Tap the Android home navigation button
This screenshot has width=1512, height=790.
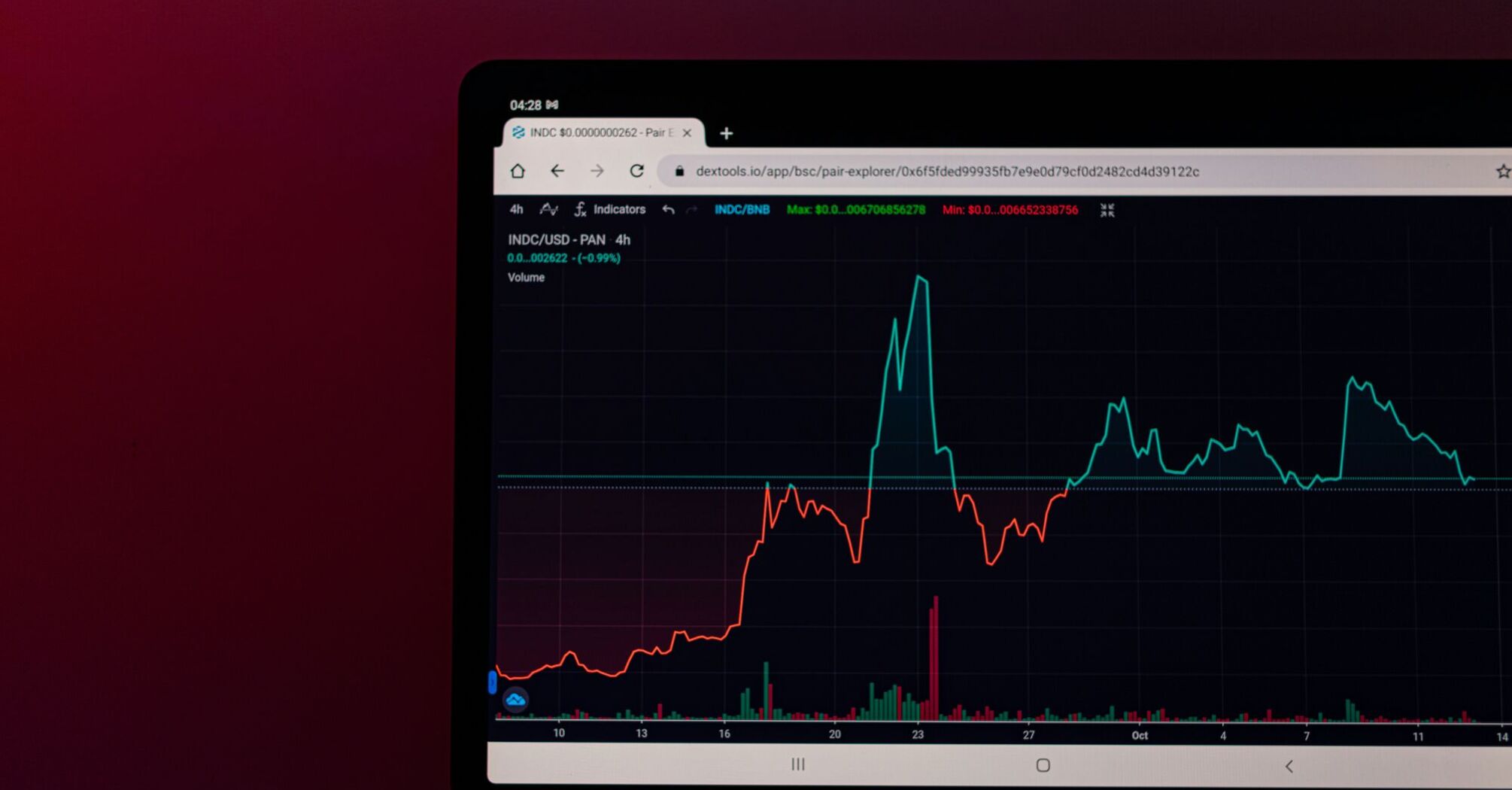click(1043, 765)
